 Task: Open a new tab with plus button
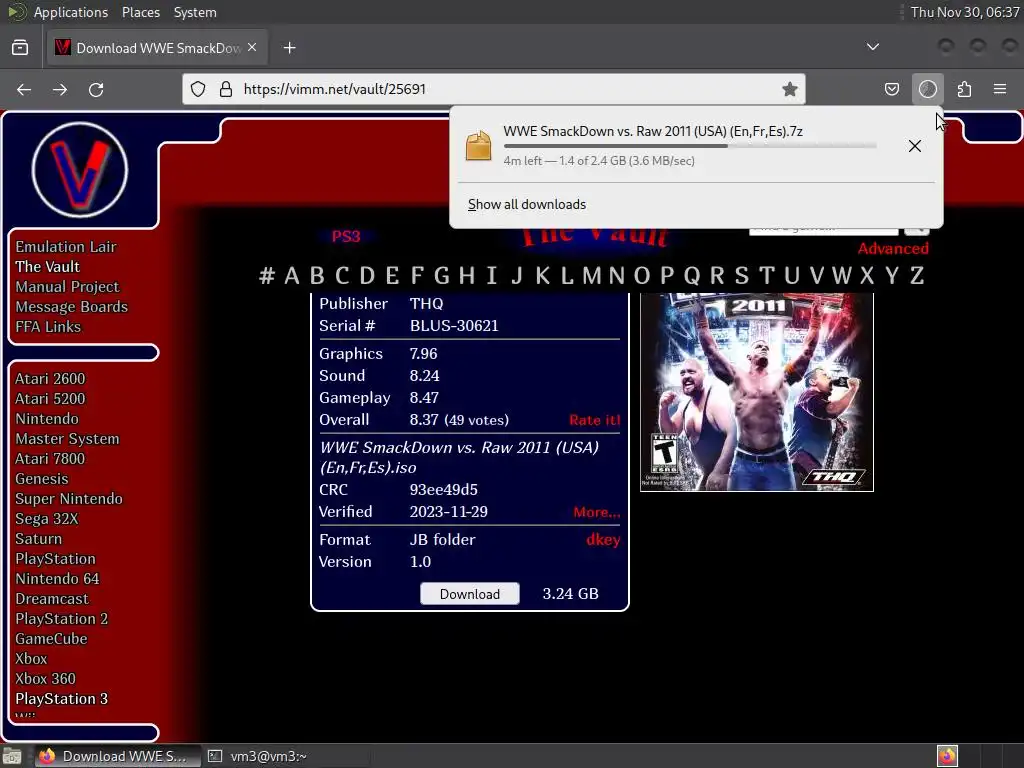(289, 48)
